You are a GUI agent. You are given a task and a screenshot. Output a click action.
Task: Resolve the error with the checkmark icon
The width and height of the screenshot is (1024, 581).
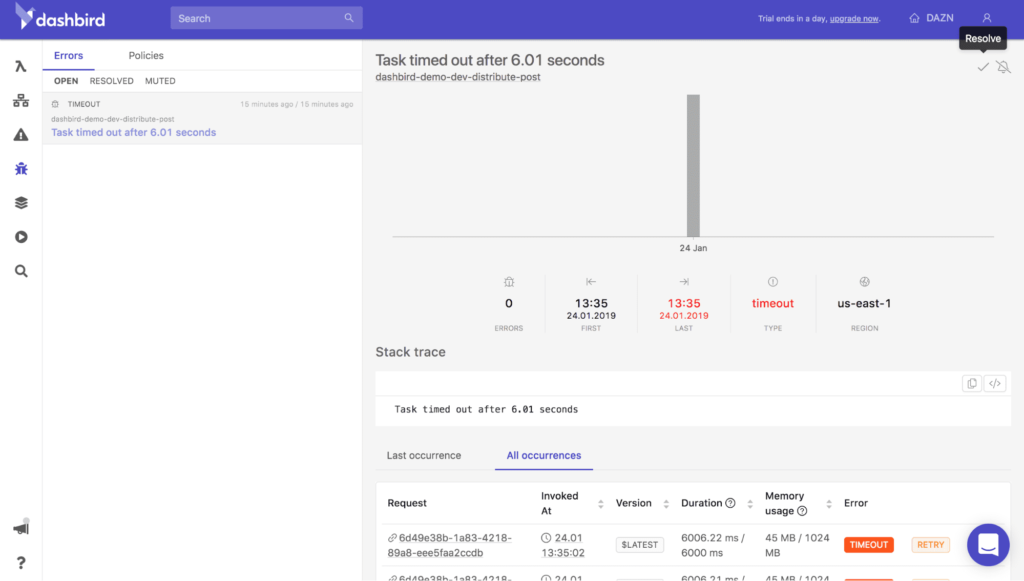click(x=982, y=66)
